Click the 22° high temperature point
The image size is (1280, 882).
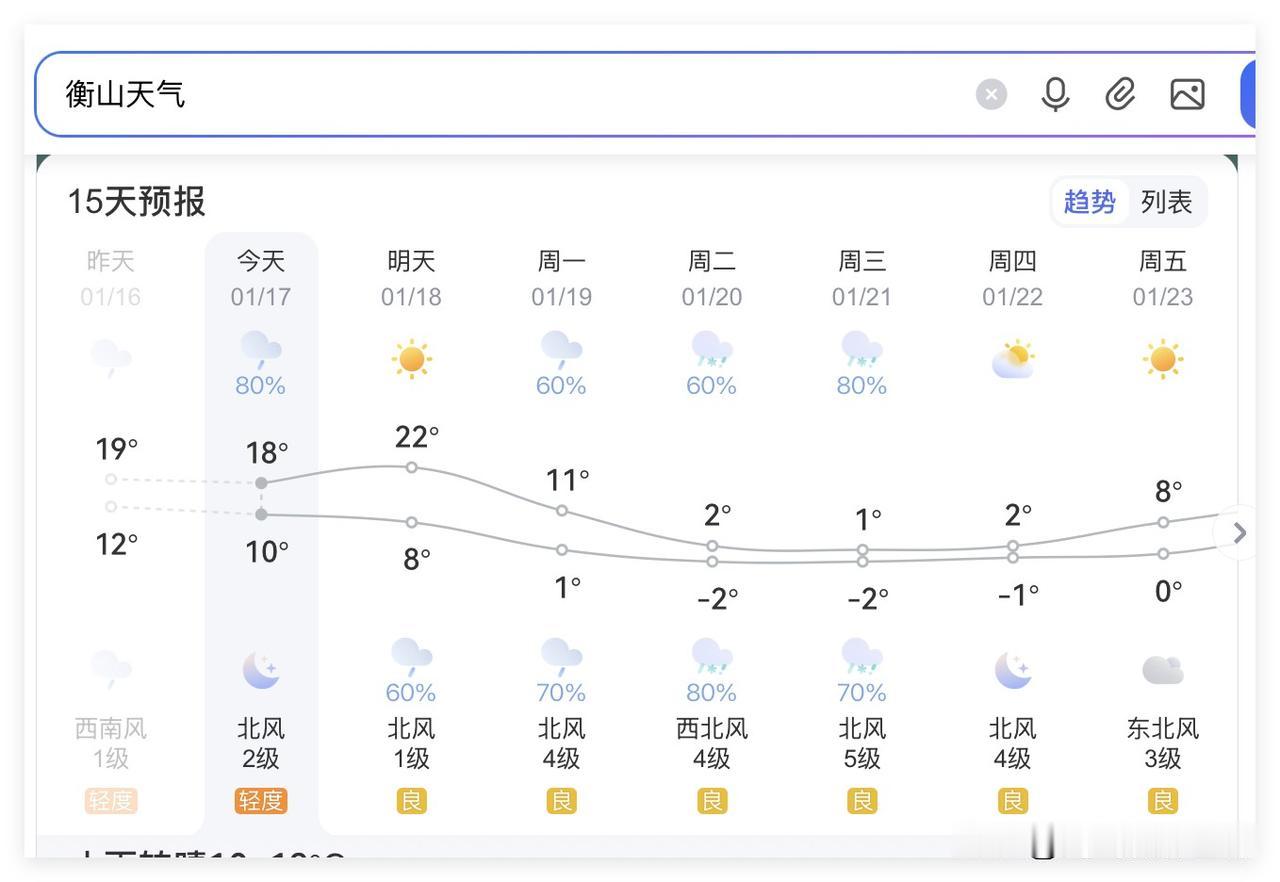coord(411,467)
